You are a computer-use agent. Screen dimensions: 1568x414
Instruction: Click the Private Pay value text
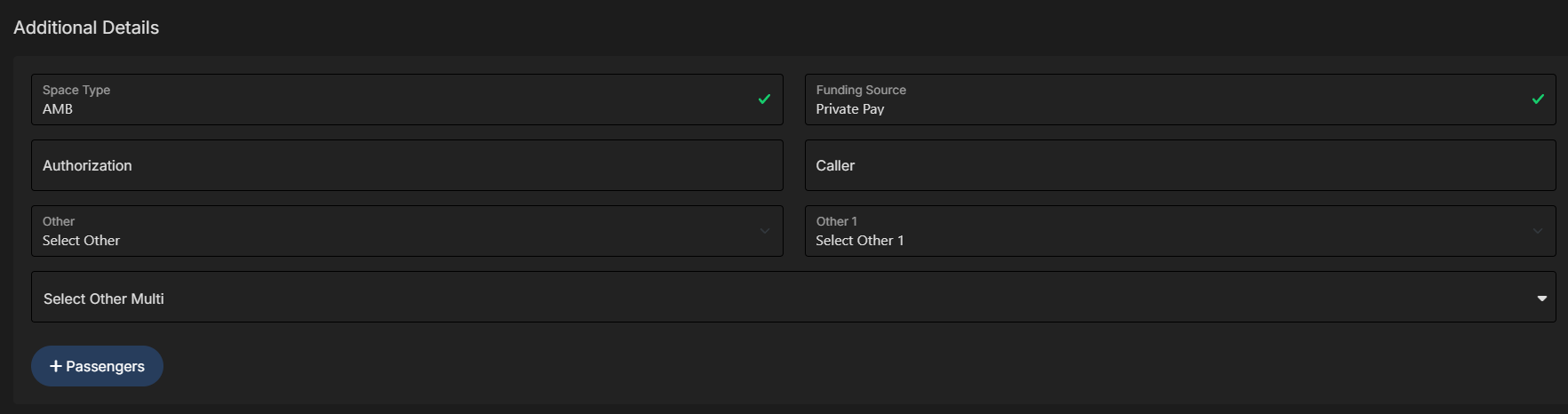click(x=850, y=108)
